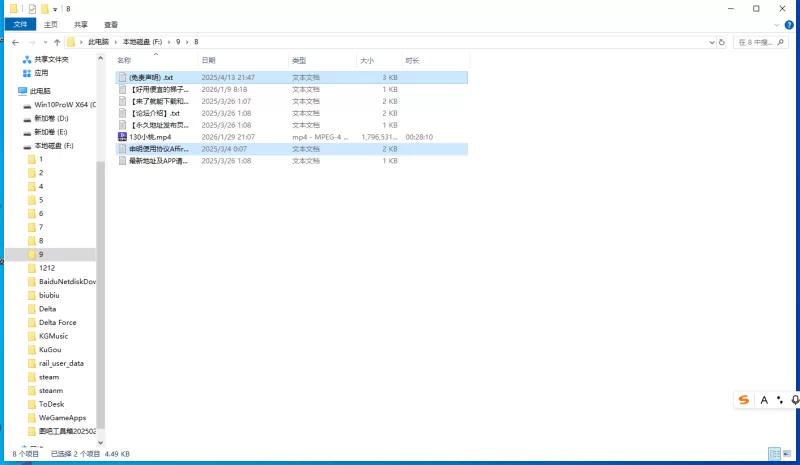This screenshot has height=465, width=800.
Task: Open the Help question mark icon
Action: [790, 24]
